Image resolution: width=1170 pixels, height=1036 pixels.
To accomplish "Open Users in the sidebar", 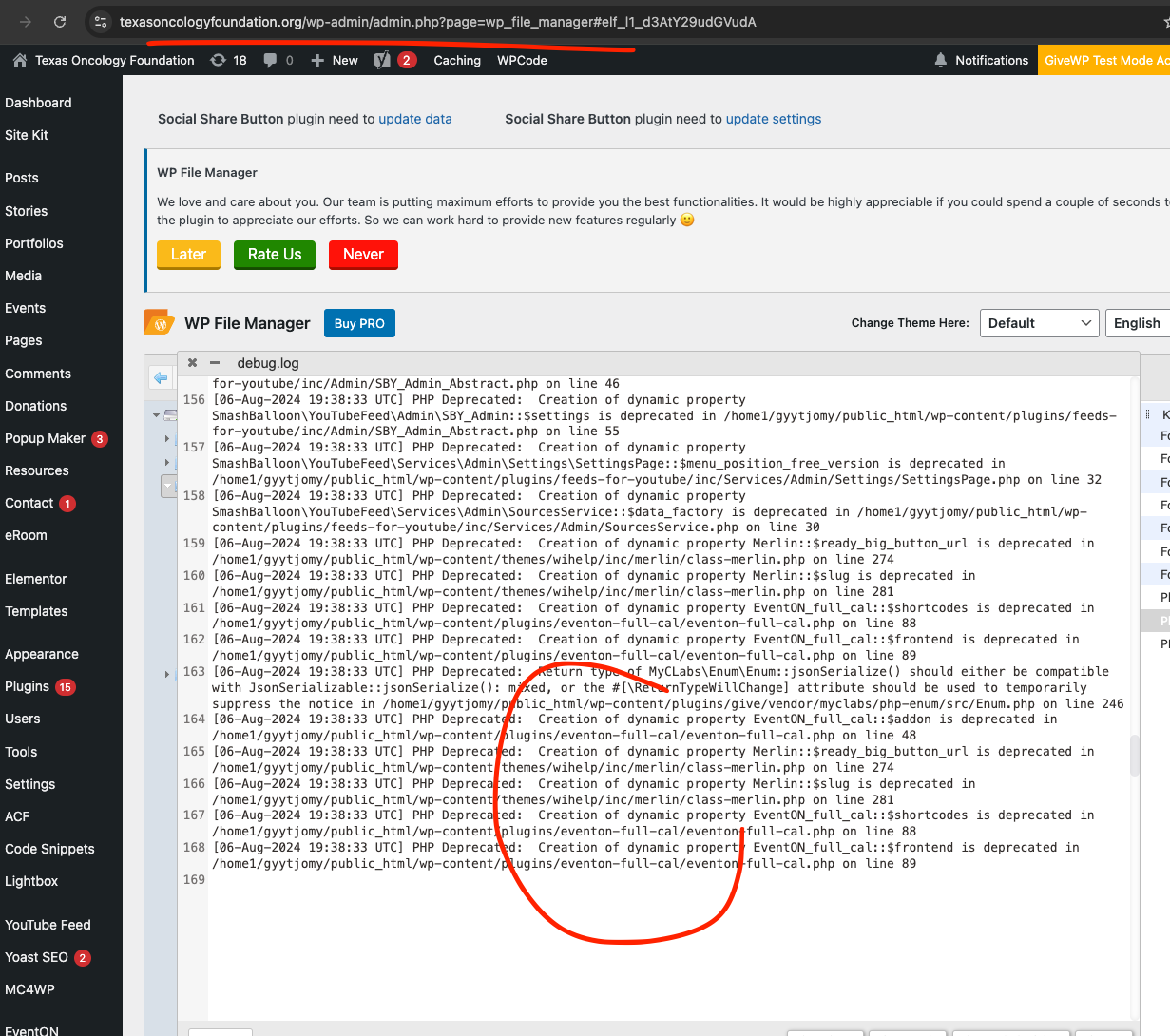I will pyautogui.click(x=23, y=719).
